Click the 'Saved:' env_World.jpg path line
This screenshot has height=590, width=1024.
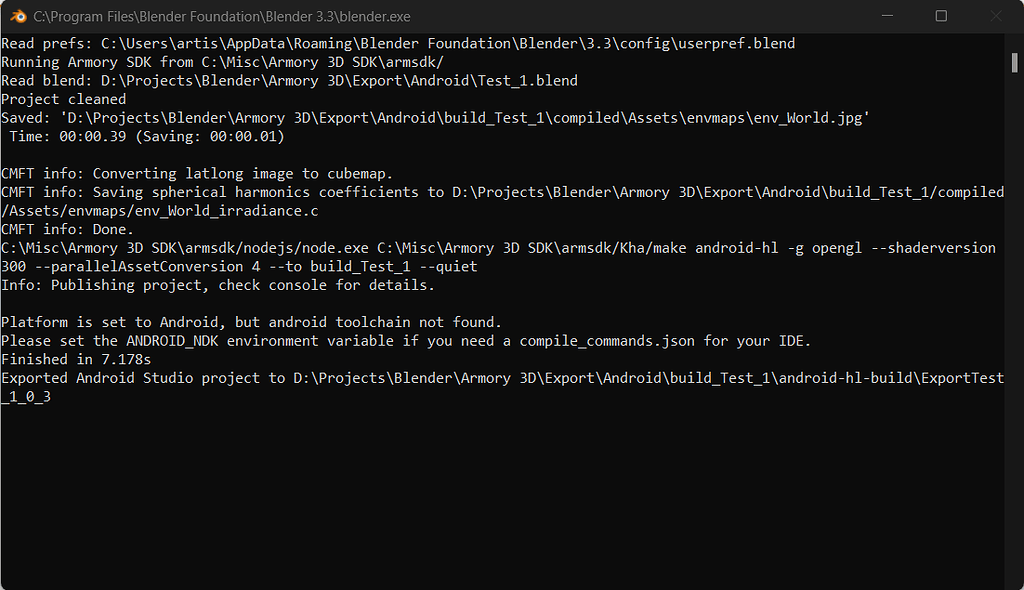pyautogui.click(x=436, y=118)
